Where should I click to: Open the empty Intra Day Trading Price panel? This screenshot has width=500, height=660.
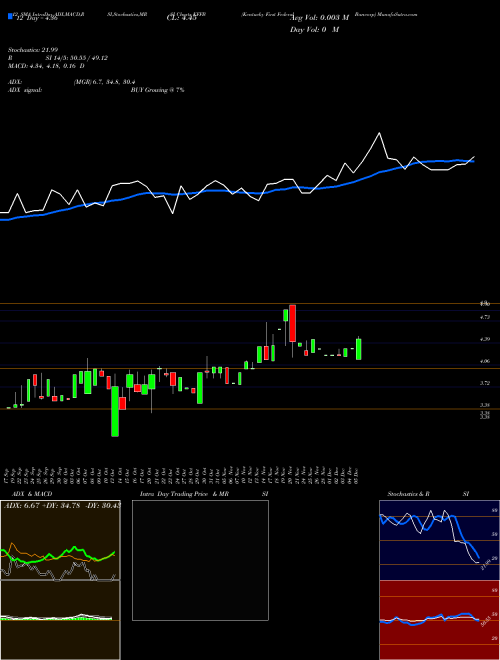point(200,560)
